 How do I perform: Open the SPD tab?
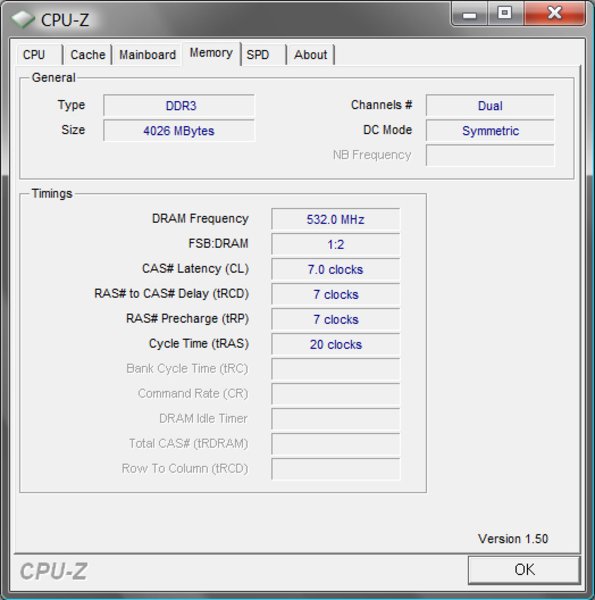pos(264,54)
